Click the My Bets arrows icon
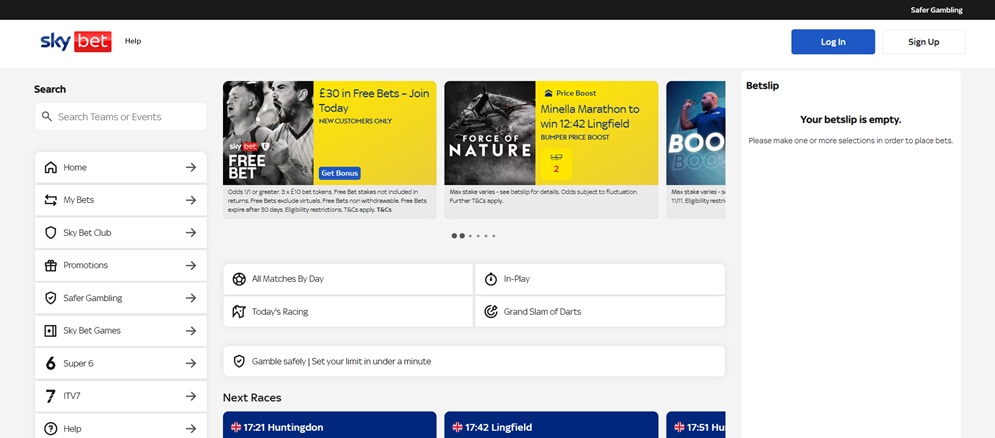This screenshot has width=995, height=438. 51,200
